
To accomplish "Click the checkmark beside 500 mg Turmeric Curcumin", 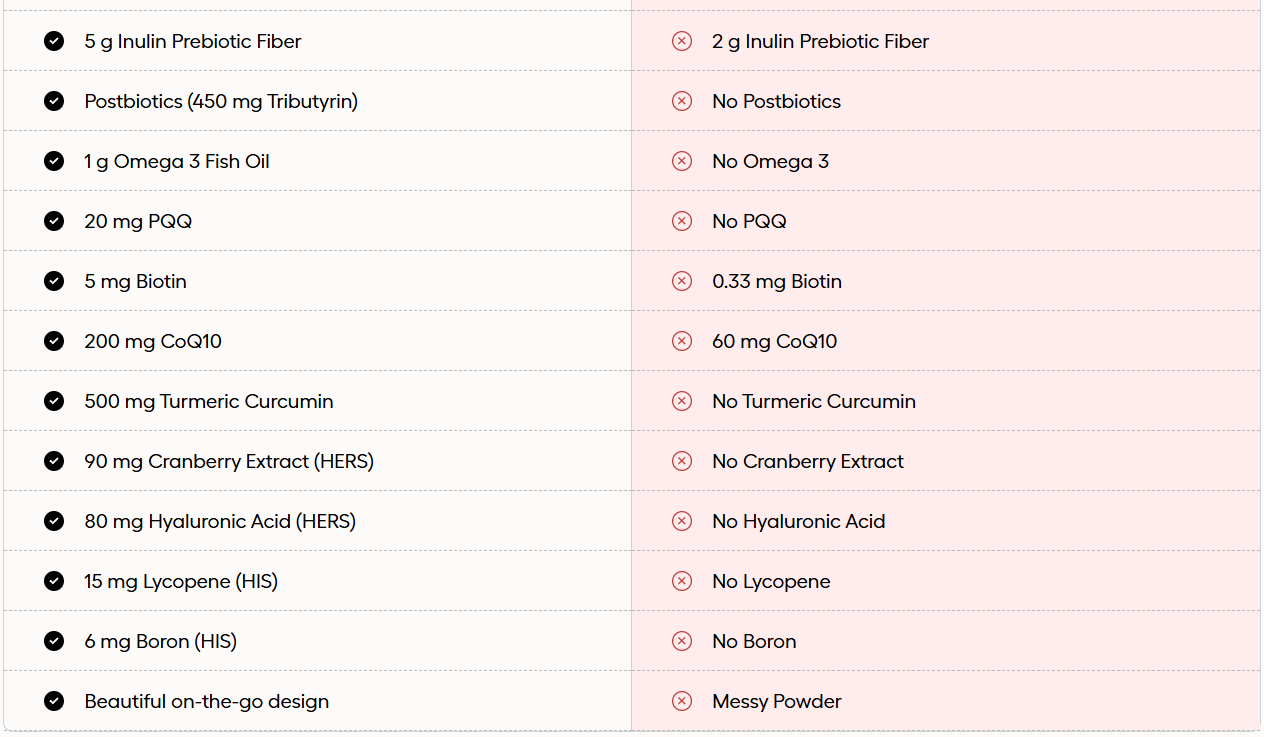I will [54, 401].
